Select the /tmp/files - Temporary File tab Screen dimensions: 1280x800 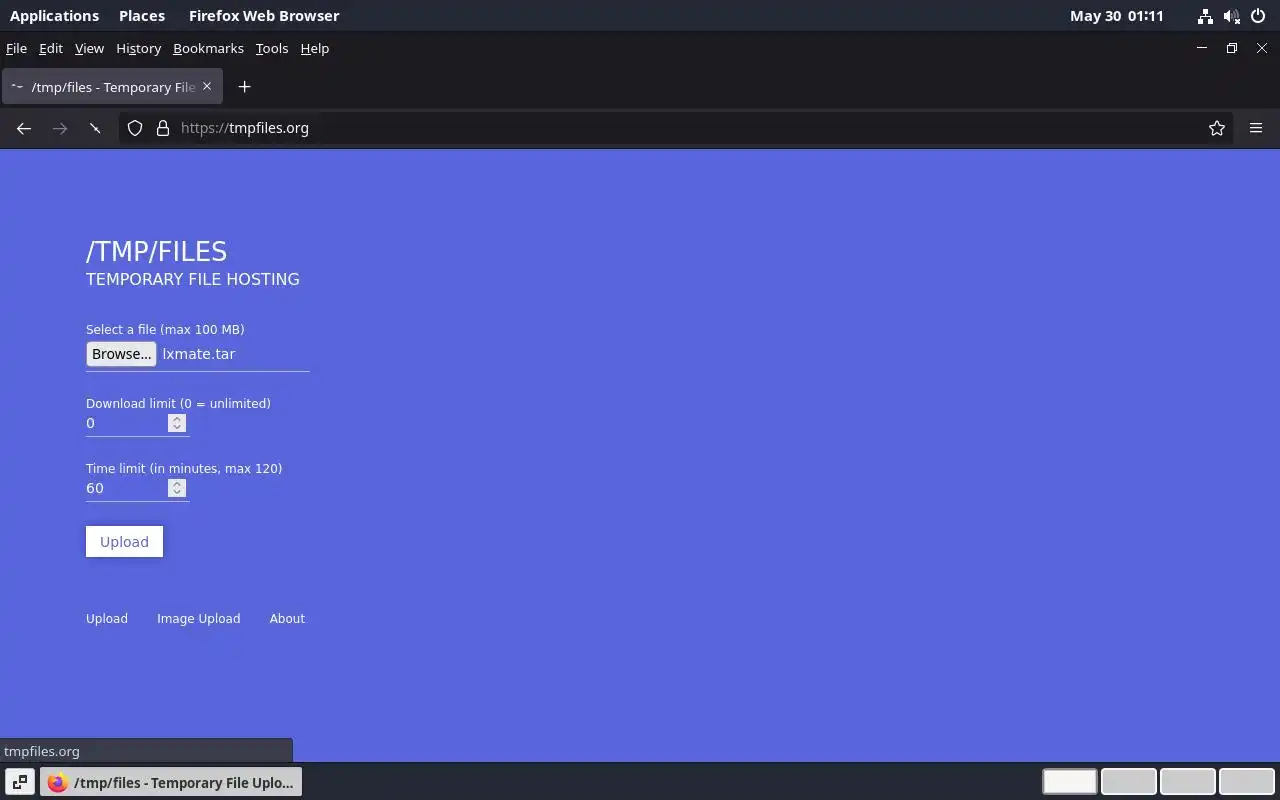pos(112,87)
